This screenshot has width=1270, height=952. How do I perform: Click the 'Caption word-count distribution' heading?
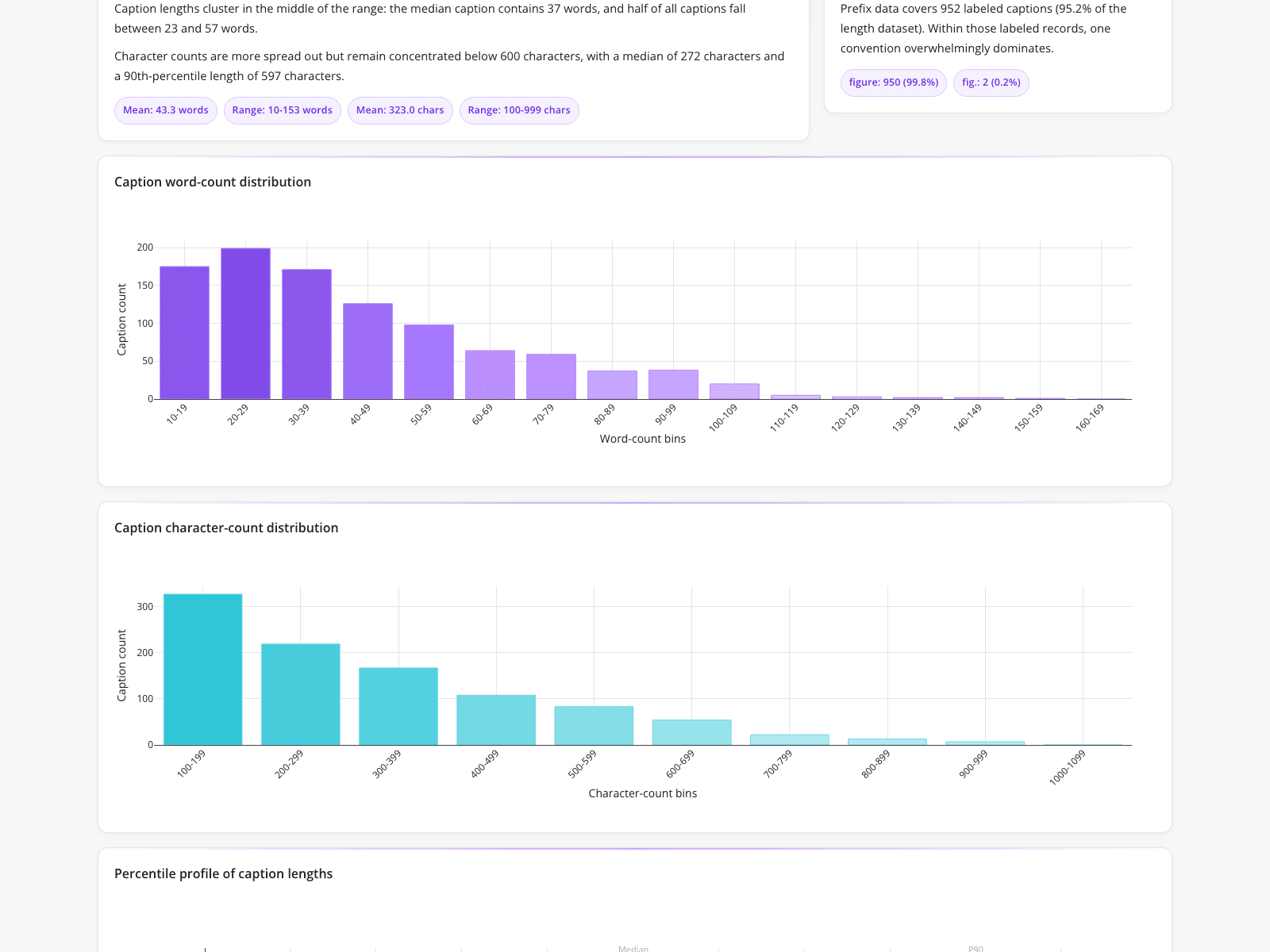pyautogui.click(x=213, y=182)
